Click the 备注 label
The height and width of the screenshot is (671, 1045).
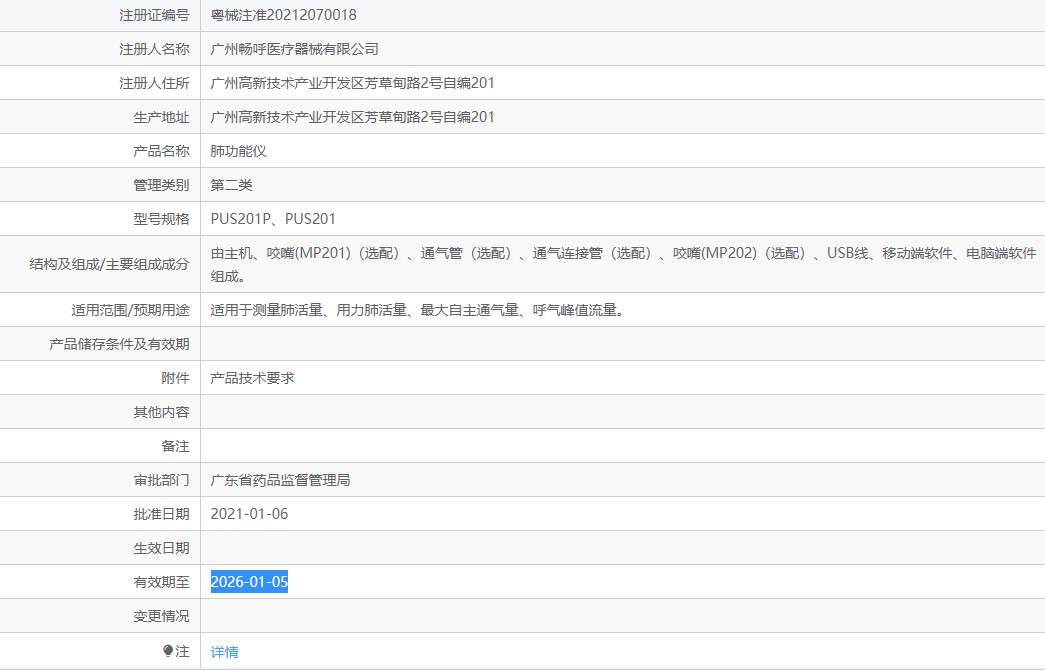click(175, 446)
